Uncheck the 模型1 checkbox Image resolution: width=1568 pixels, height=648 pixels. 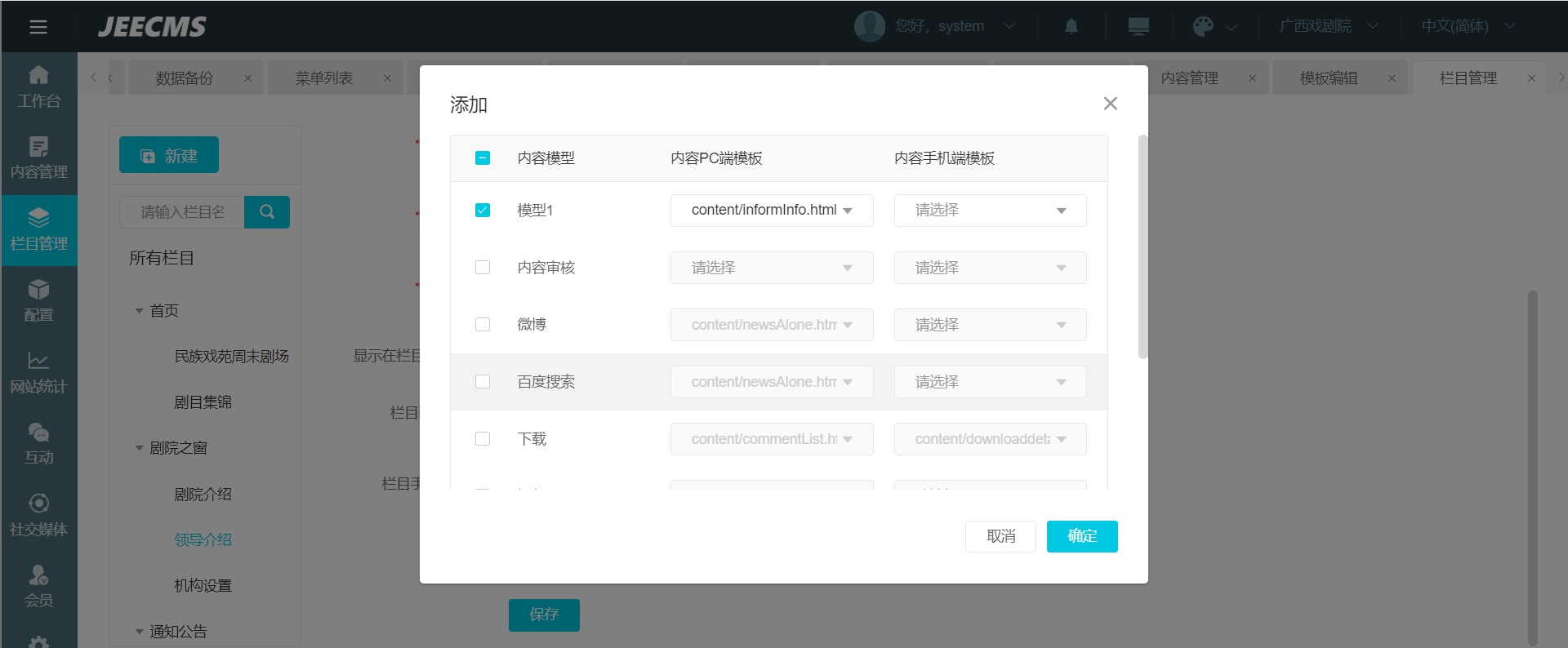[483, 211]
